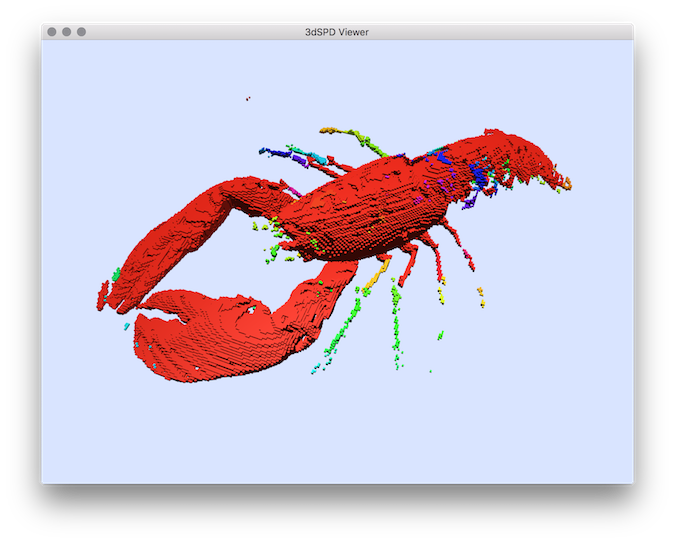Click the cyan voxels below the lower claw
The width and height of the screenshot is (675, 543).
[318, 368]
